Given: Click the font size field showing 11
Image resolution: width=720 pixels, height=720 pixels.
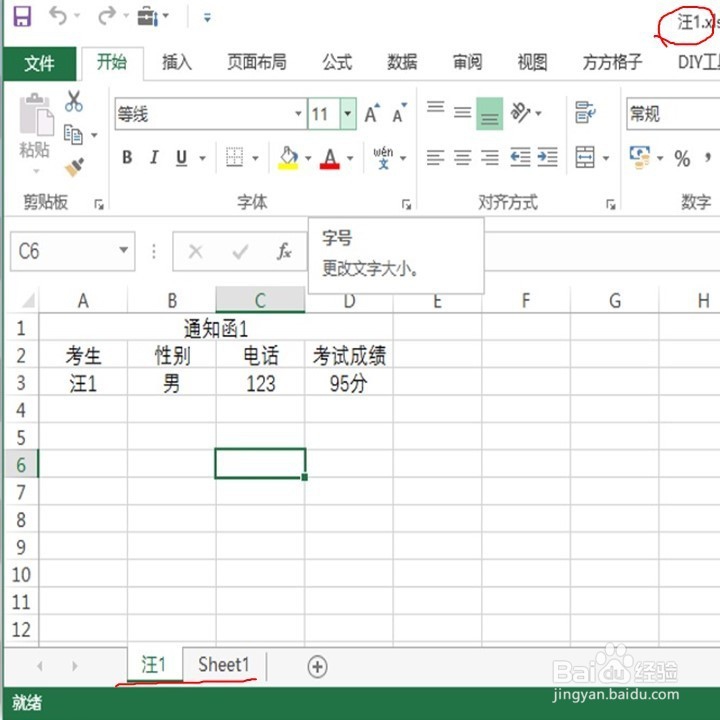Looking at the screenshot, I should [324, 113].
